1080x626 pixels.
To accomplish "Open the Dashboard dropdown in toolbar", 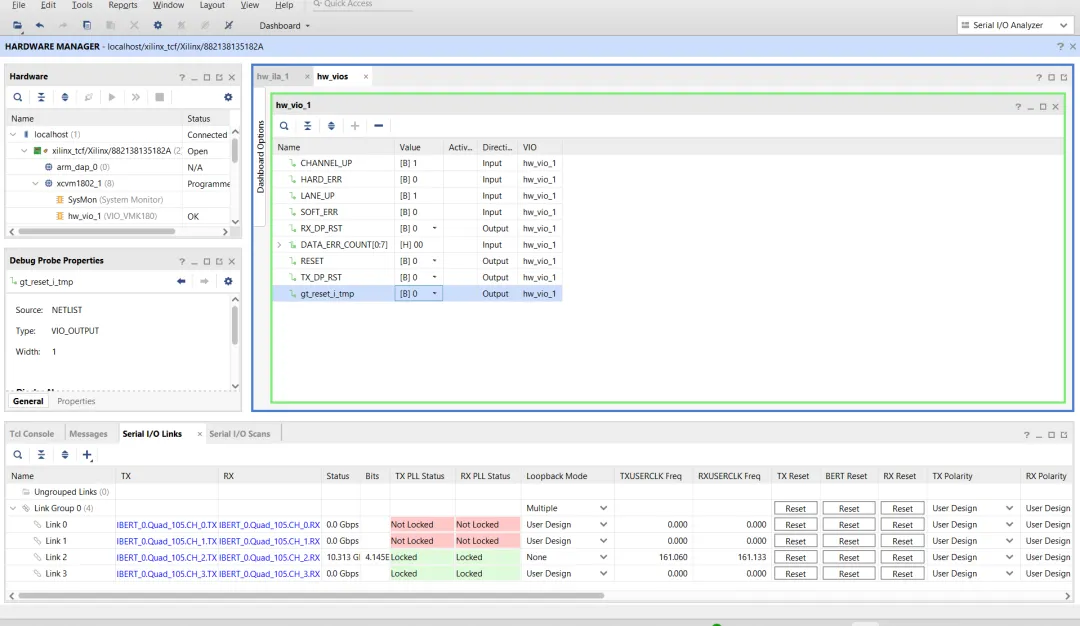I will [x=284, y=26].
